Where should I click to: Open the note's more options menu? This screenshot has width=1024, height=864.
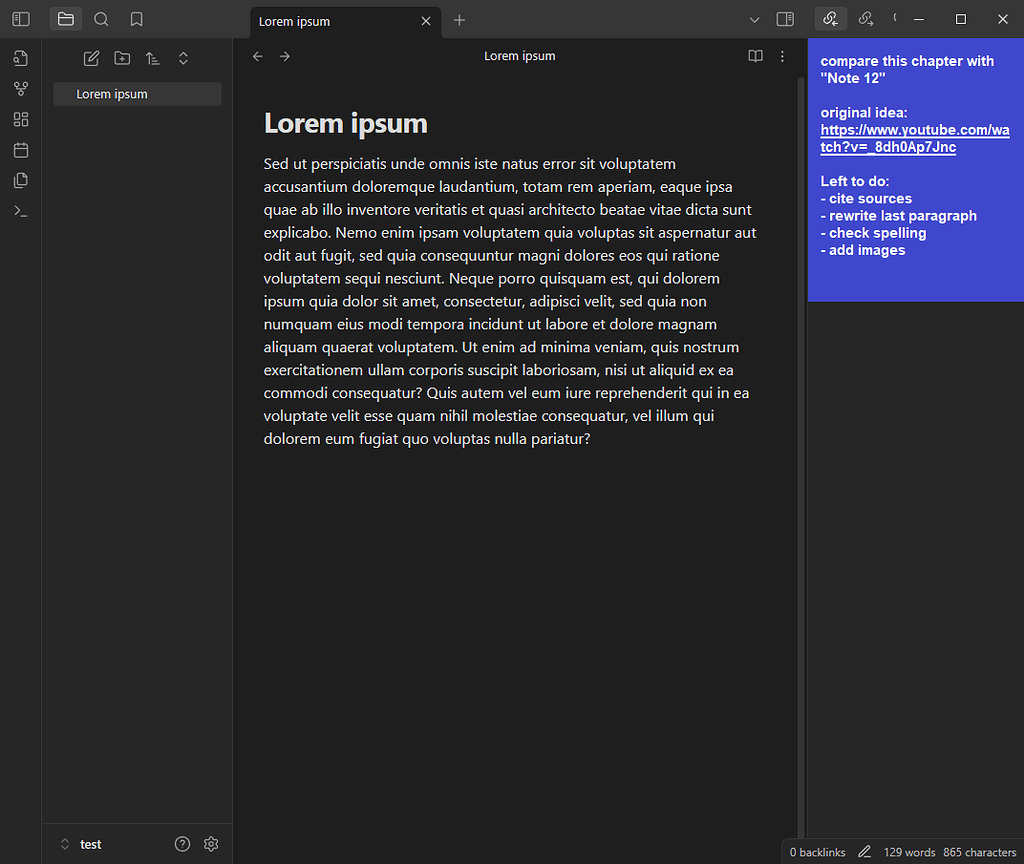[x=782, y=56]
